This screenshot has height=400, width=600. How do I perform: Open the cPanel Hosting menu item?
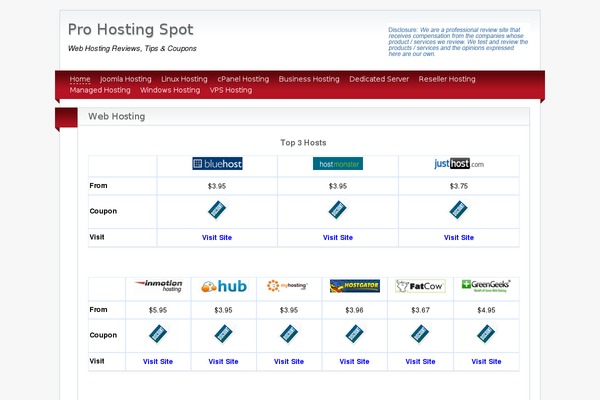point(243,79)
